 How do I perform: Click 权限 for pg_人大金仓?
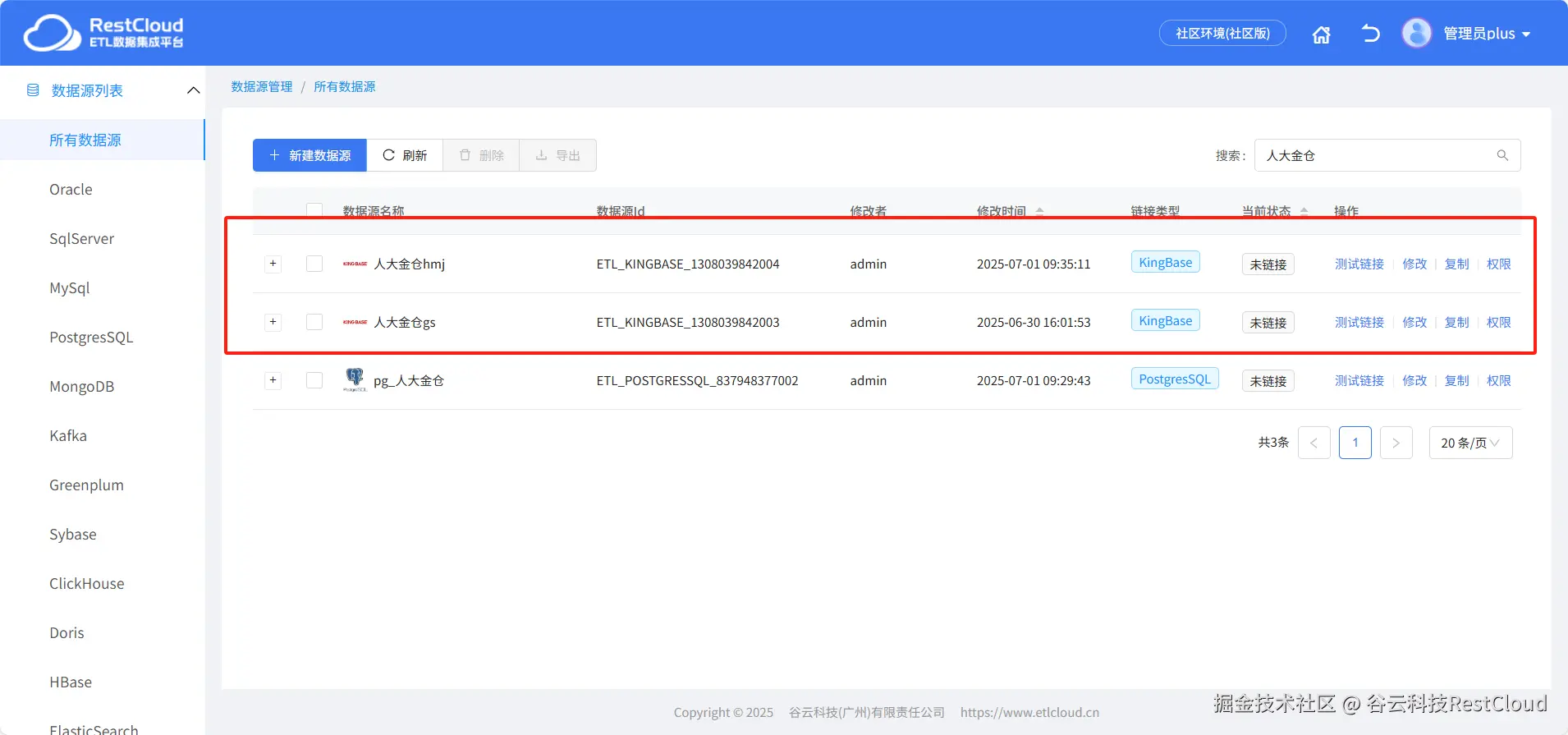1499,380
